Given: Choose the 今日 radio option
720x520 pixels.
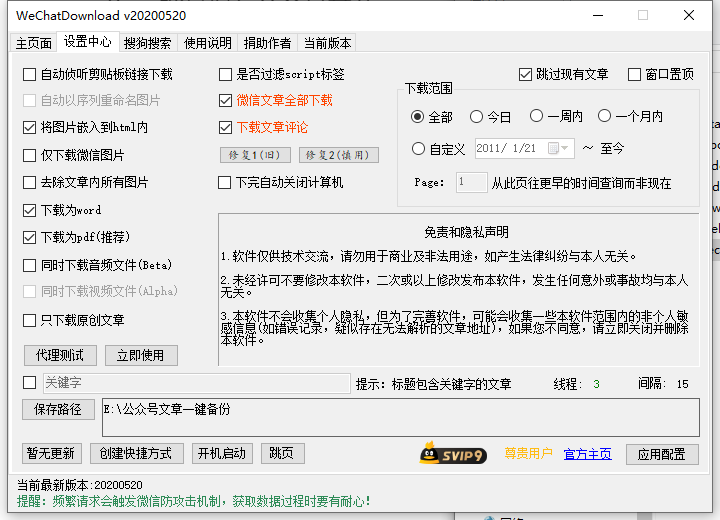Looking at the screenshot, I should [x=476, y=117].
